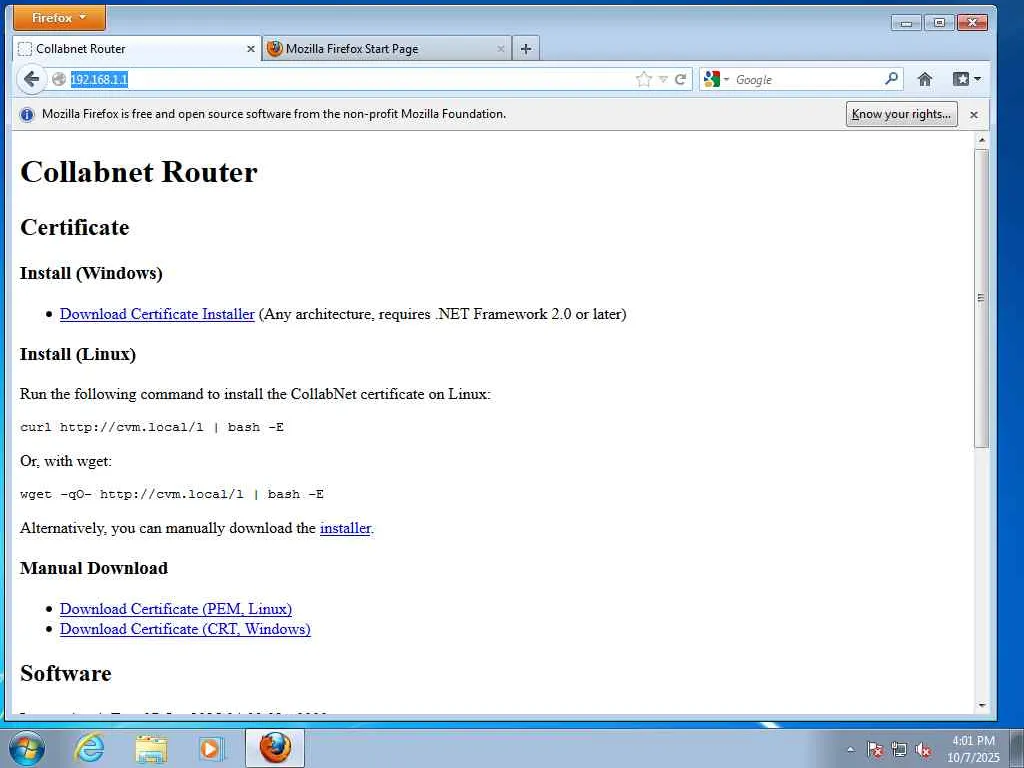The width and height of the screenshot is (1024, 768).
Task: Open Download Certificate Installer link
Action: click(157, 314)
